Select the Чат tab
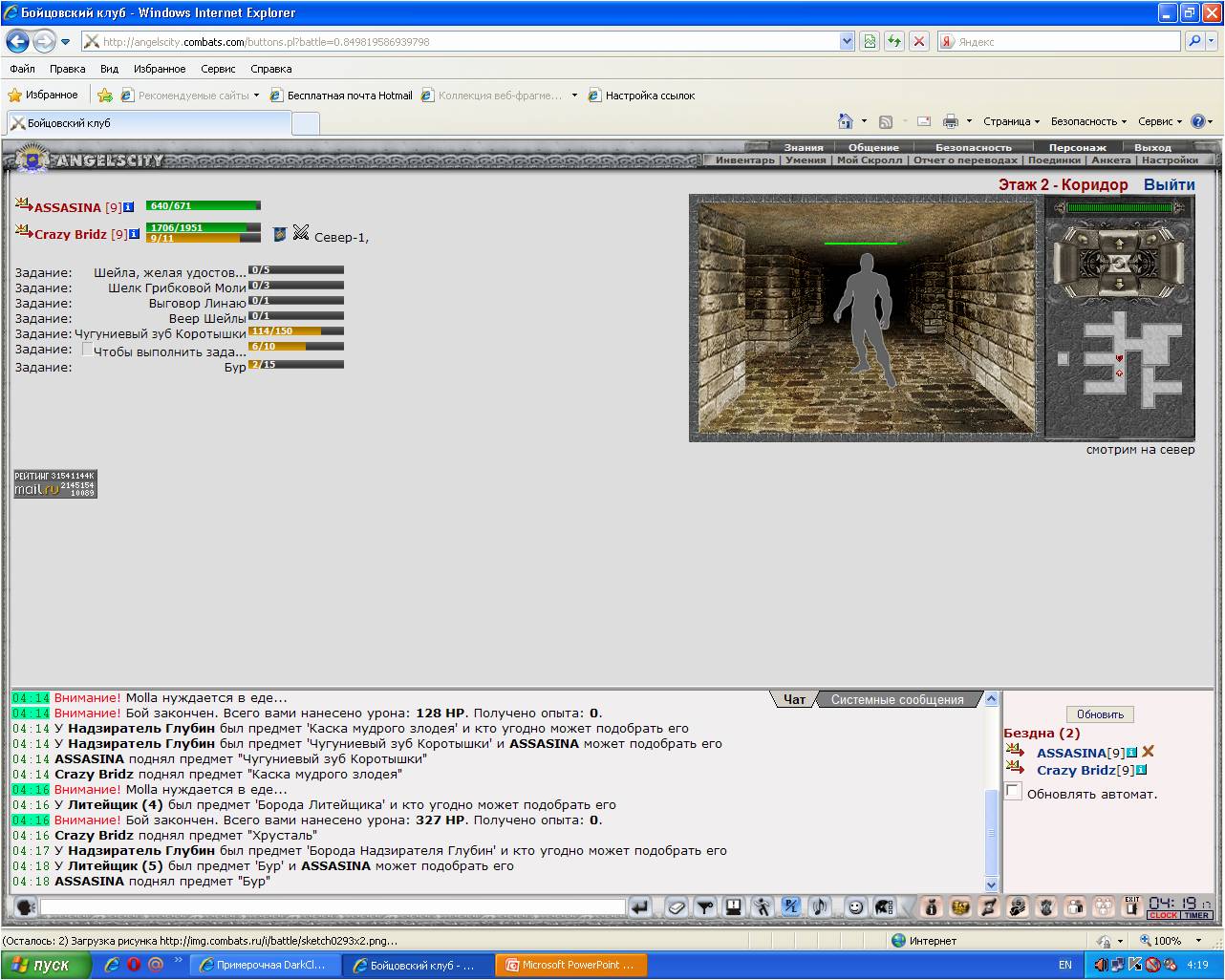 click(795, 699)
